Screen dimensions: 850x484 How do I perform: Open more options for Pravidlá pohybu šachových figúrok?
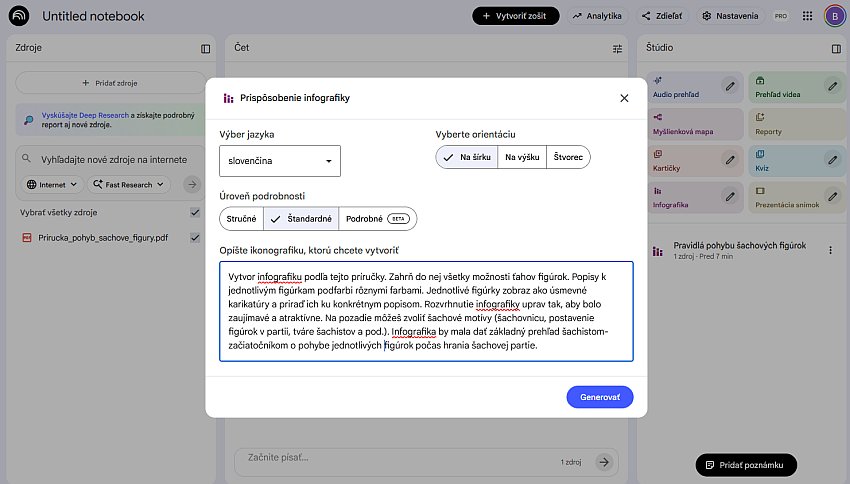click(x=831, y=250)
